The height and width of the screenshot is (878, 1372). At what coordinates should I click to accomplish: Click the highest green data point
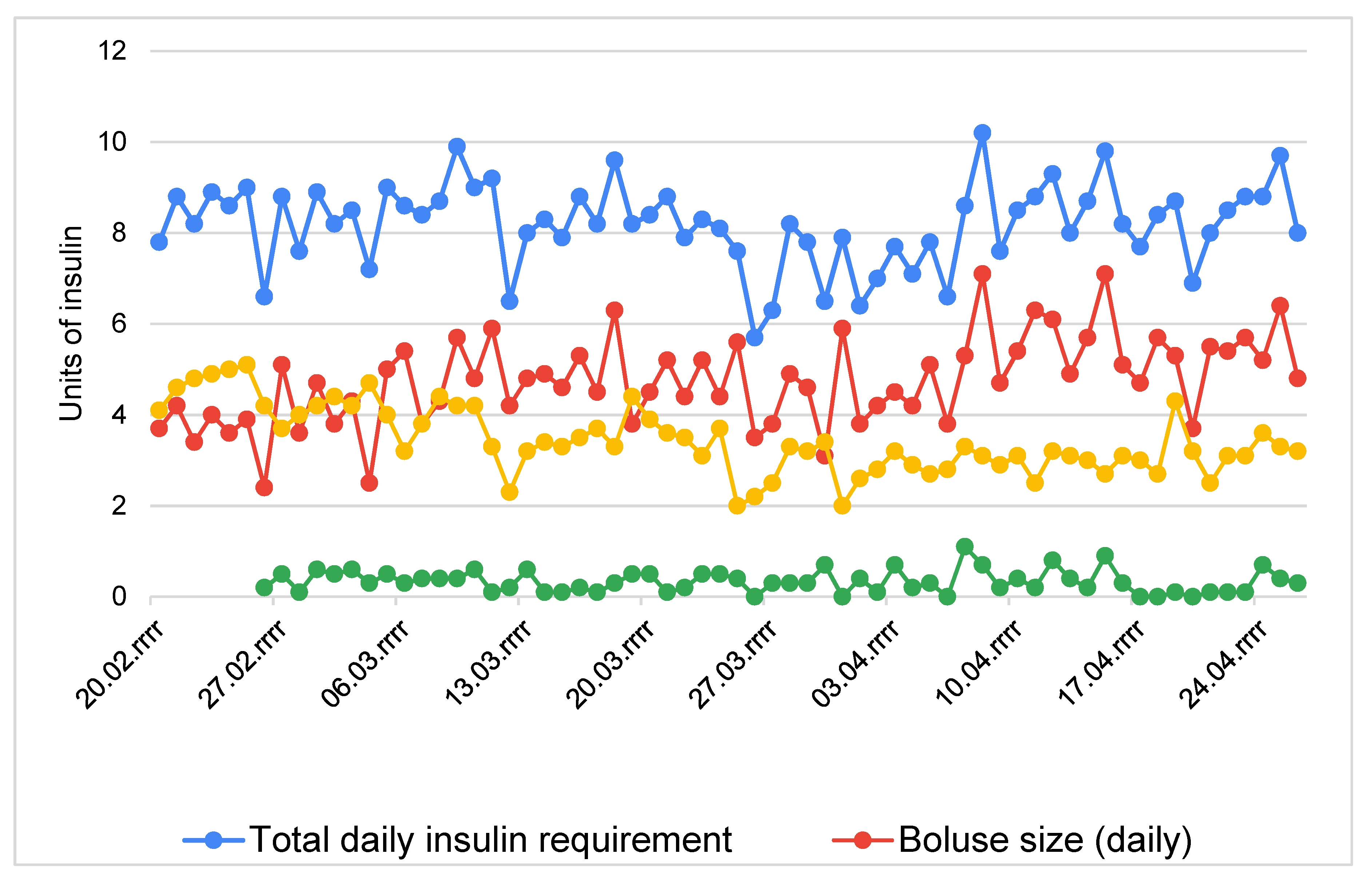coord(964,547)
